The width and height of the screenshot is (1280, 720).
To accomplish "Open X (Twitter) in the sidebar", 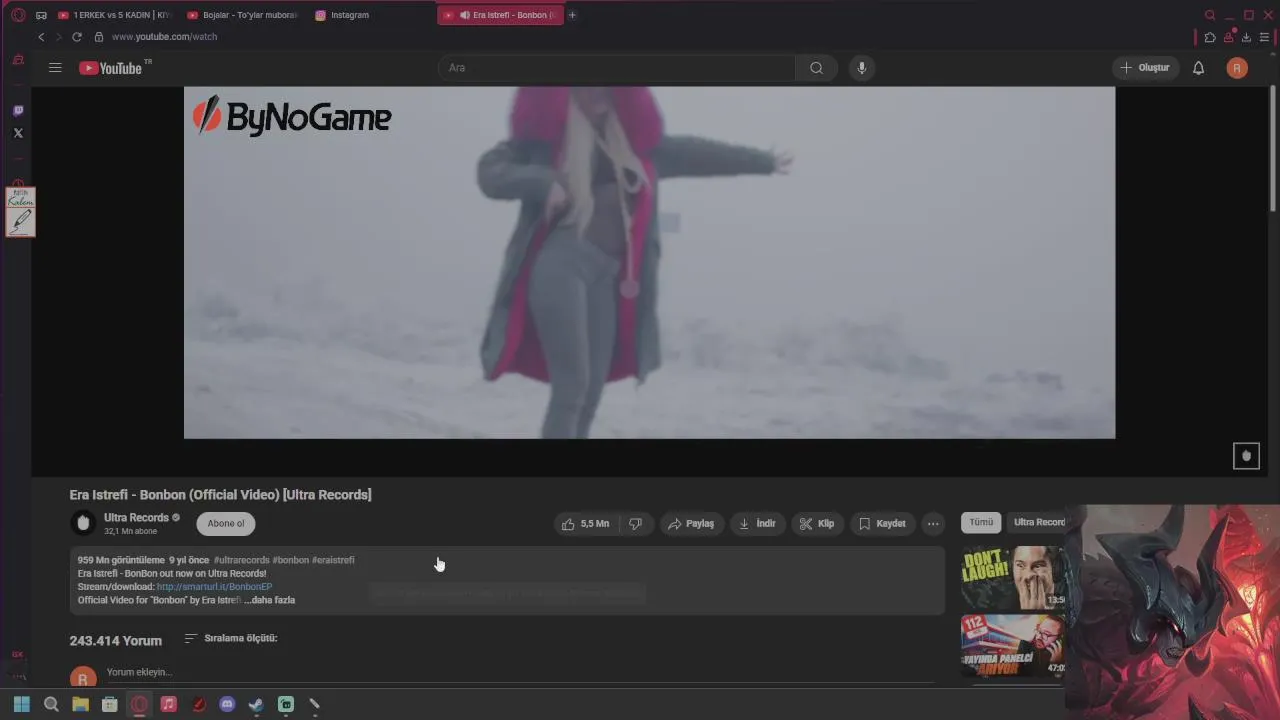I will 18,133.
